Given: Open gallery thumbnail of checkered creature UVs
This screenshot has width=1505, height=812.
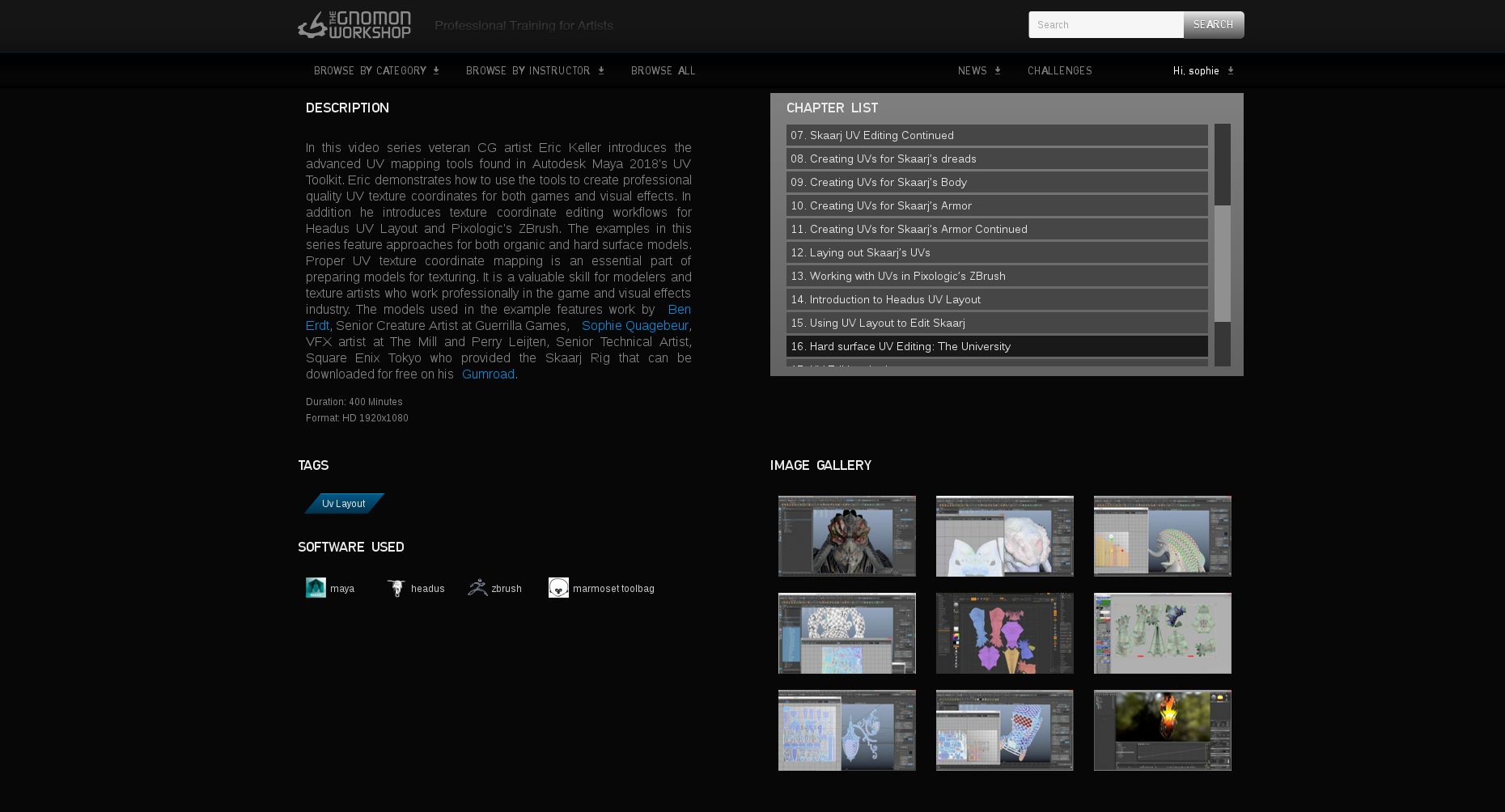Looking at the screenshot, I should tap(1163, 536).
